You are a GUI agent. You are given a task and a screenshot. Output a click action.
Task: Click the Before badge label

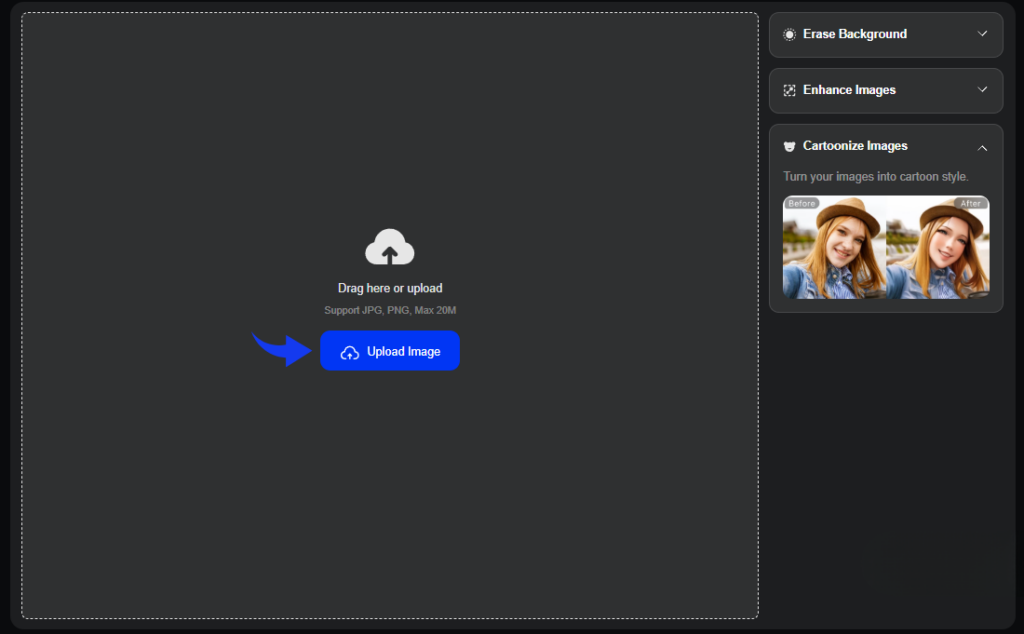coord(801,202)
